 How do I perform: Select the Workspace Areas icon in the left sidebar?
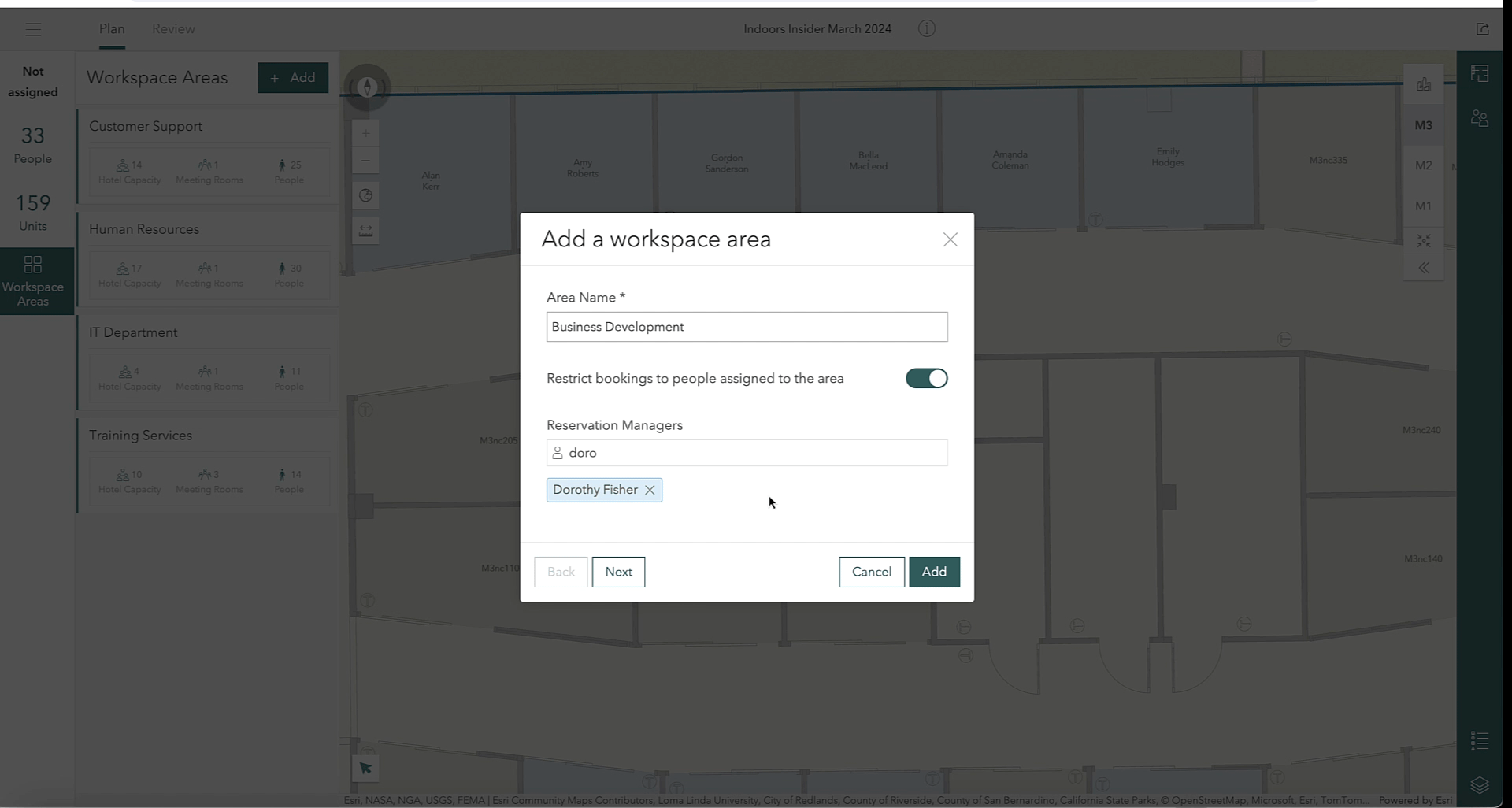(32, 280)
